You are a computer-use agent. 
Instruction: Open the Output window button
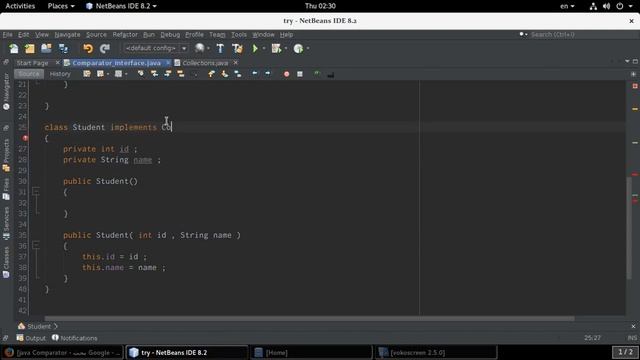pos(31,338)
